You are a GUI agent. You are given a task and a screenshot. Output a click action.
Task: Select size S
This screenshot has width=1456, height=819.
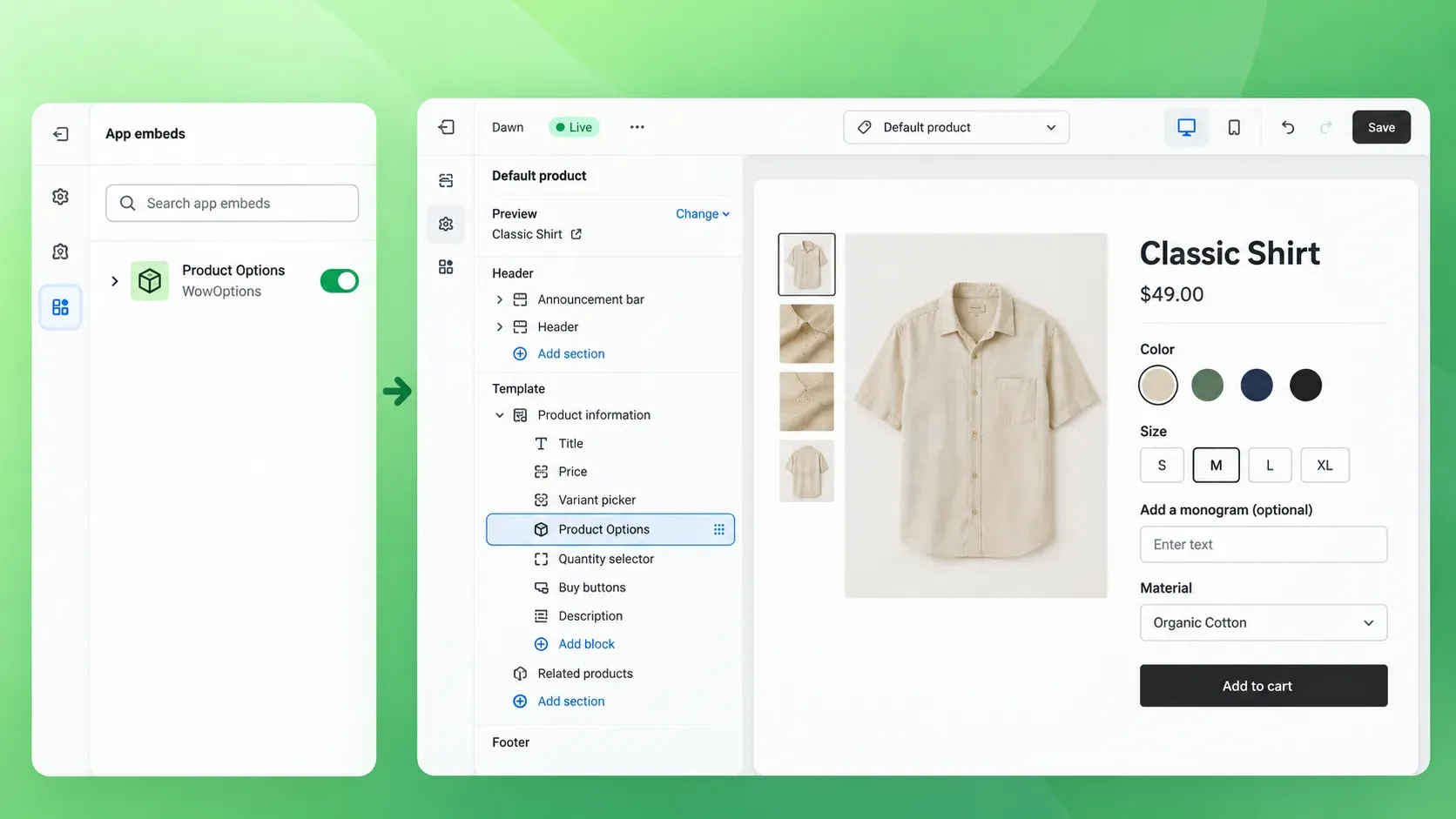[x=1162, y=465]
